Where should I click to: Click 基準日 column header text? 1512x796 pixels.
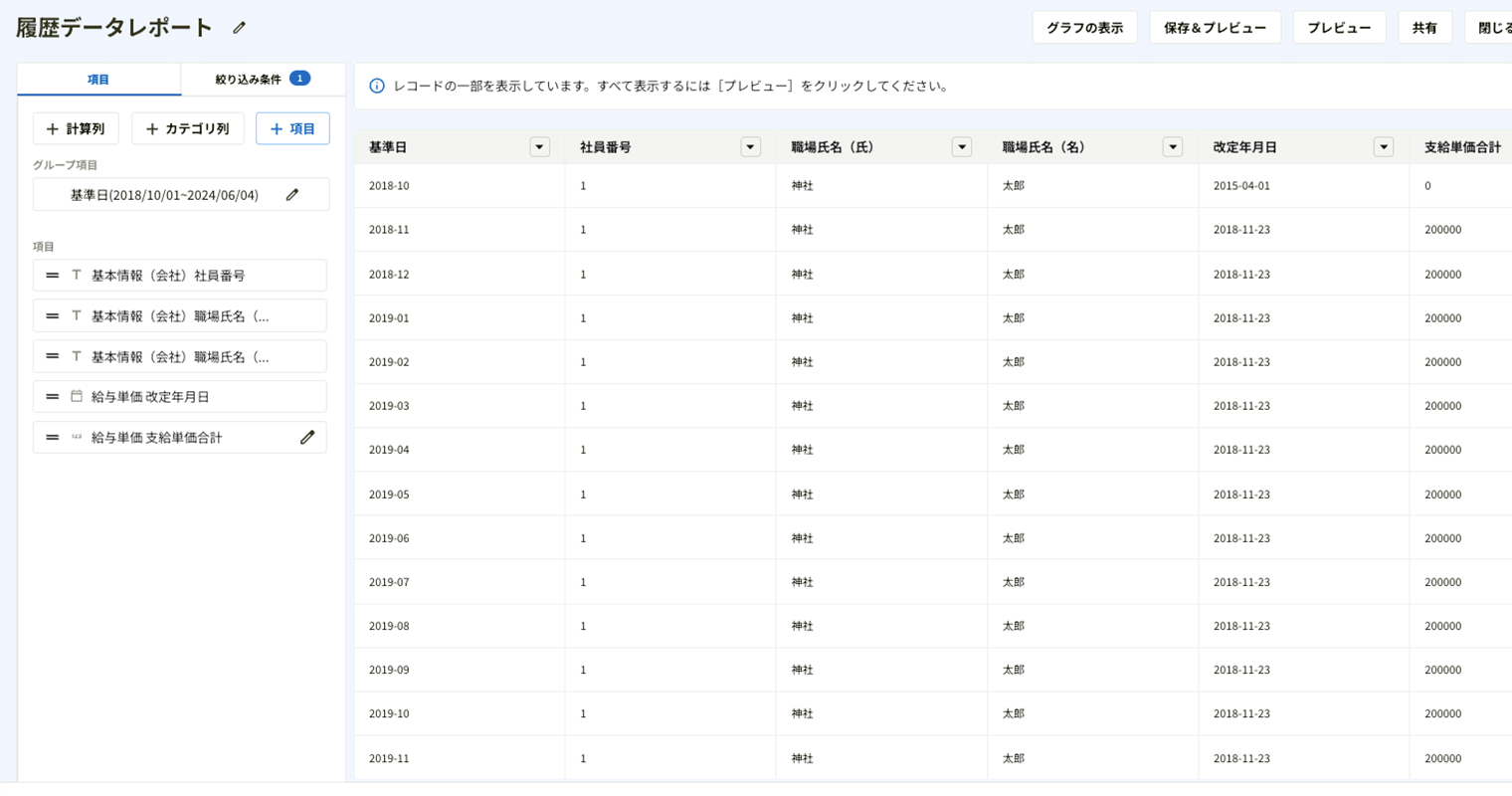point(388,147)
